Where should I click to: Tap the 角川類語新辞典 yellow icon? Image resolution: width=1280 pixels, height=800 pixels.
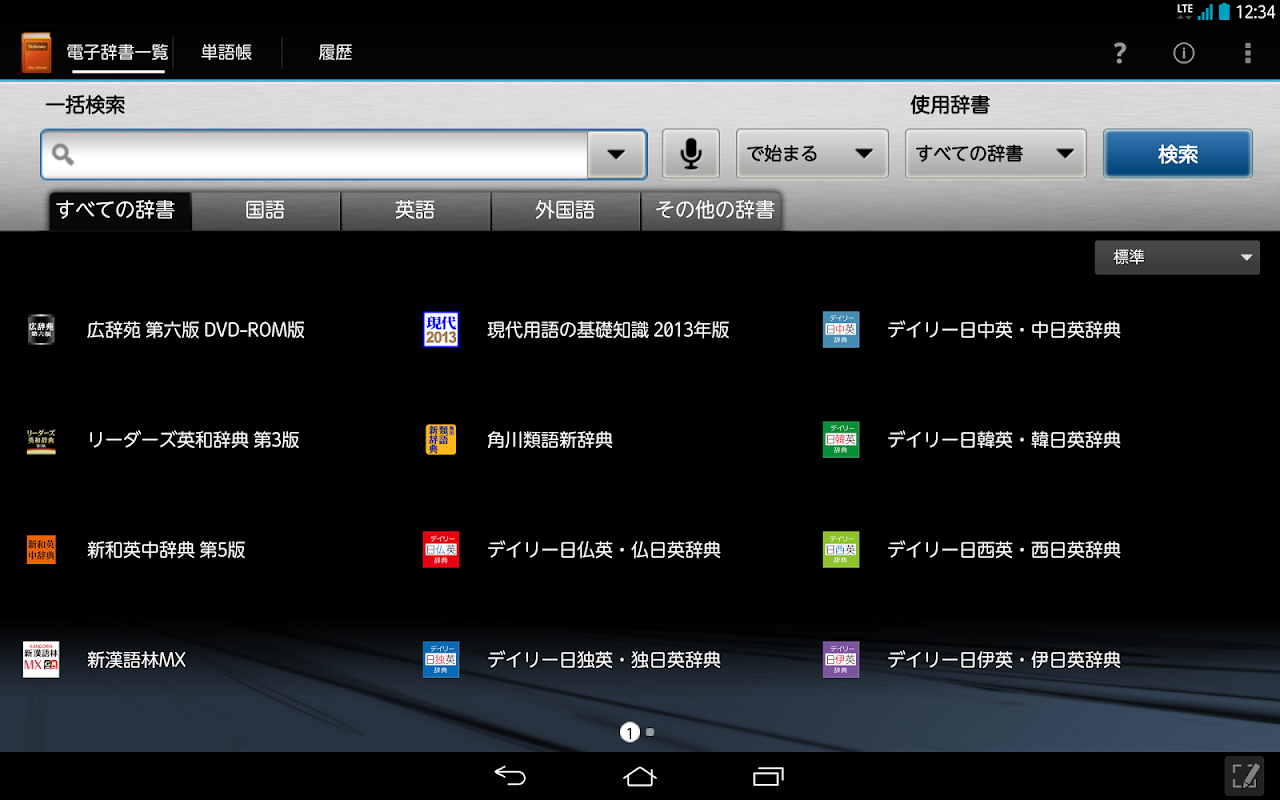coord(441,440)
